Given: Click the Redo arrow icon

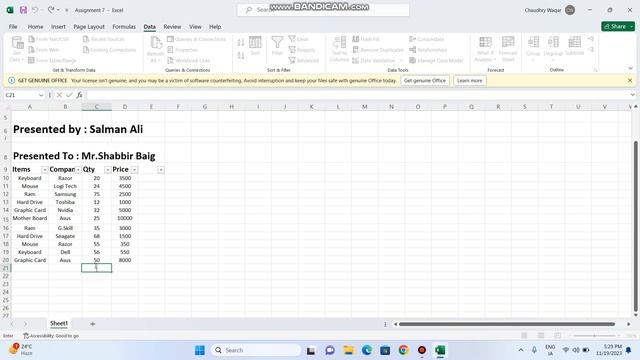Looking at the screenshot, I should coord(51,10).
